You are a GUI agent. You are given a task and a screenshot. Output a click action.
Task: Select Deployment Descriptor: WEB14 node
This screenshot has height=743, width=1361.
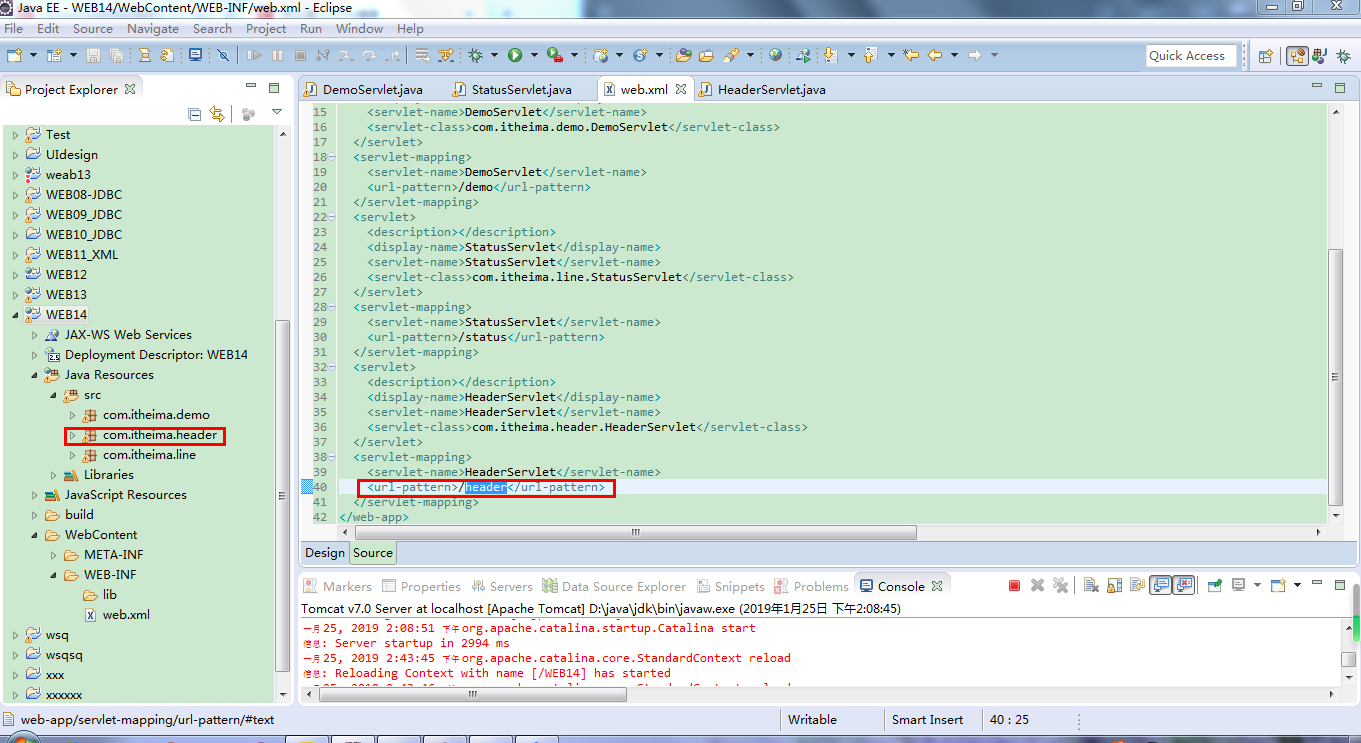click(156, 355)
